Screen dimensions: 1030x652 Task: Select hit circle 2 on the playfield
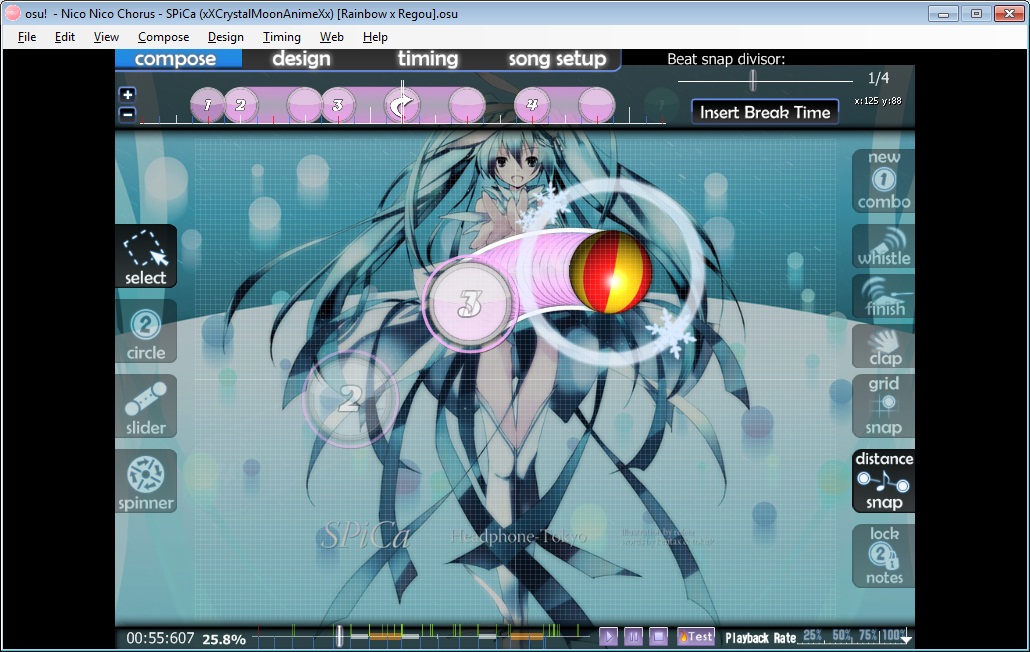pos(350,398)
